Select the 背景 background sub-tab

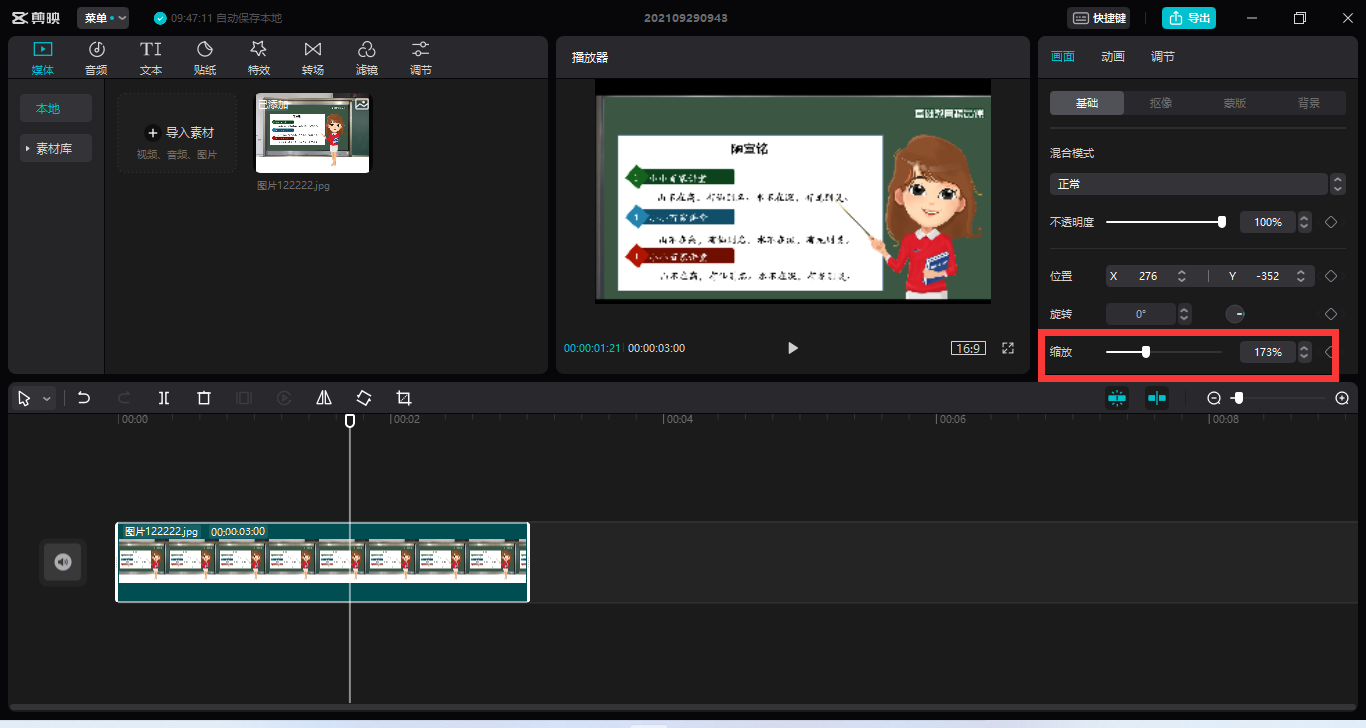pos(1309,103)
